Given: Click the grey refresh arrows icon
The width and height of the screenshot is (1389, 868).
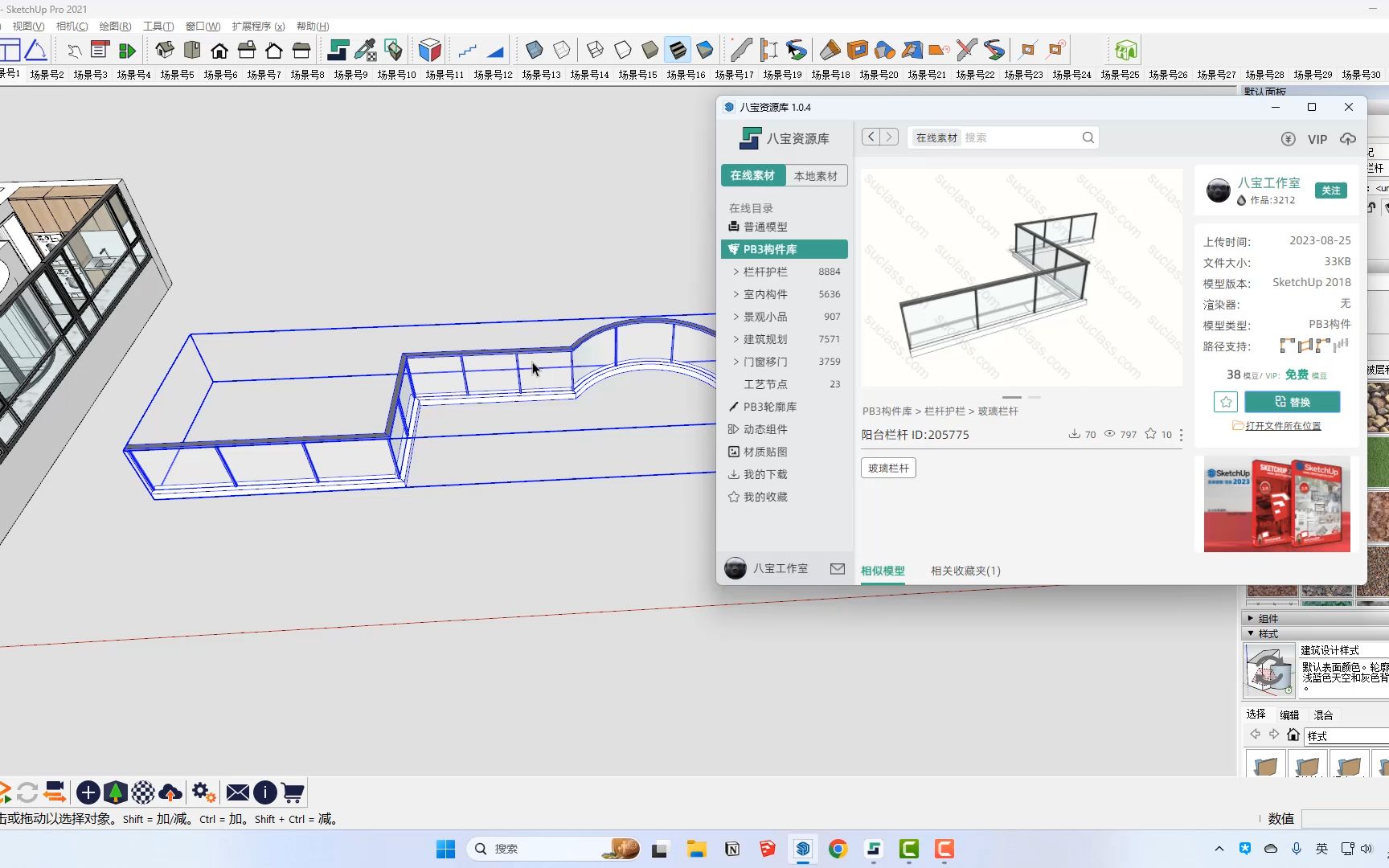Looking at the screenshot, I should (27, 793).
